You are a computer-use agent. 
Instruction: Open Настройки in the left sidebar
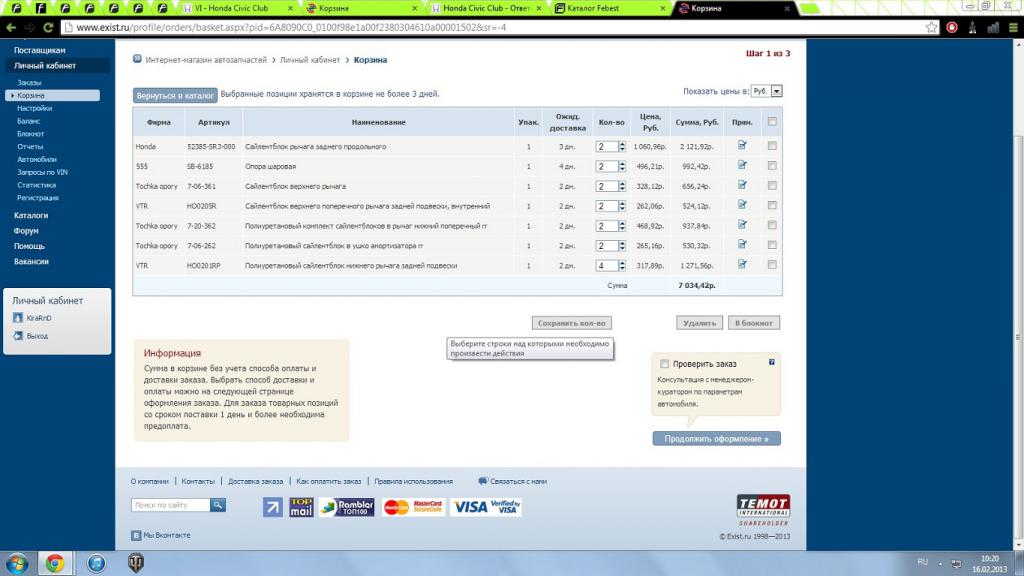[x=35, y=108]
